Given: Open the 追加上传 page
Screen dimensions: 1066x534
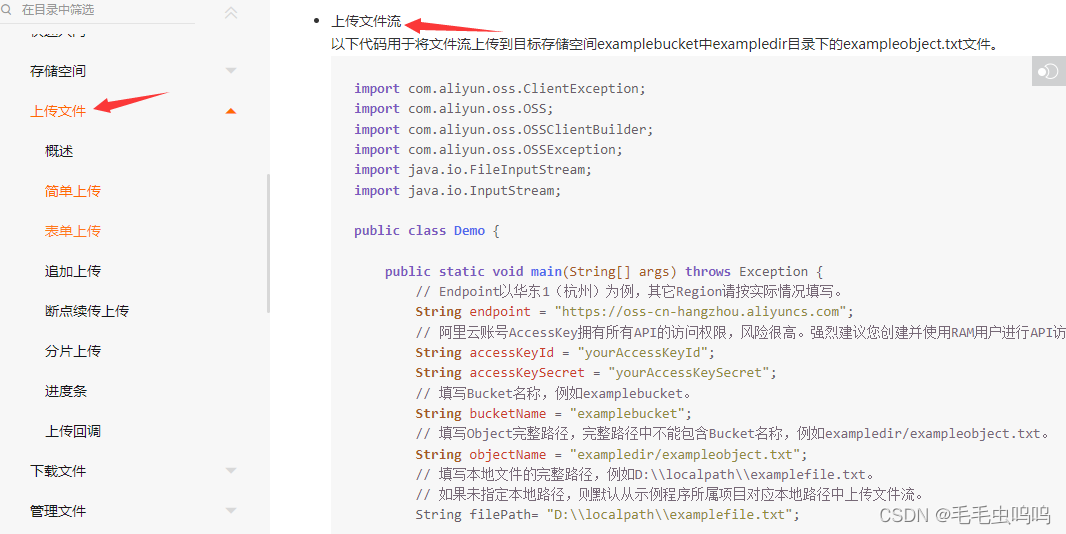Looking at the screenshot, I should (73, 271).
